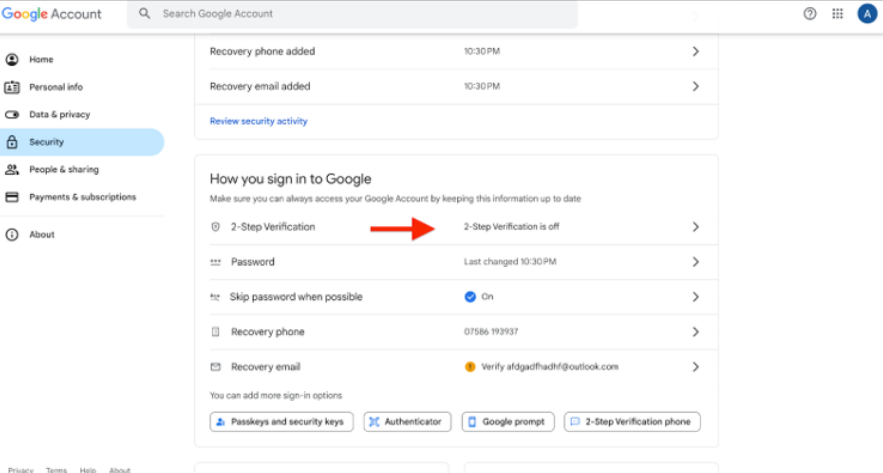Click the blue On checkmark for skip password
Screen dimensions: 883x473
(x=470, y=297)
